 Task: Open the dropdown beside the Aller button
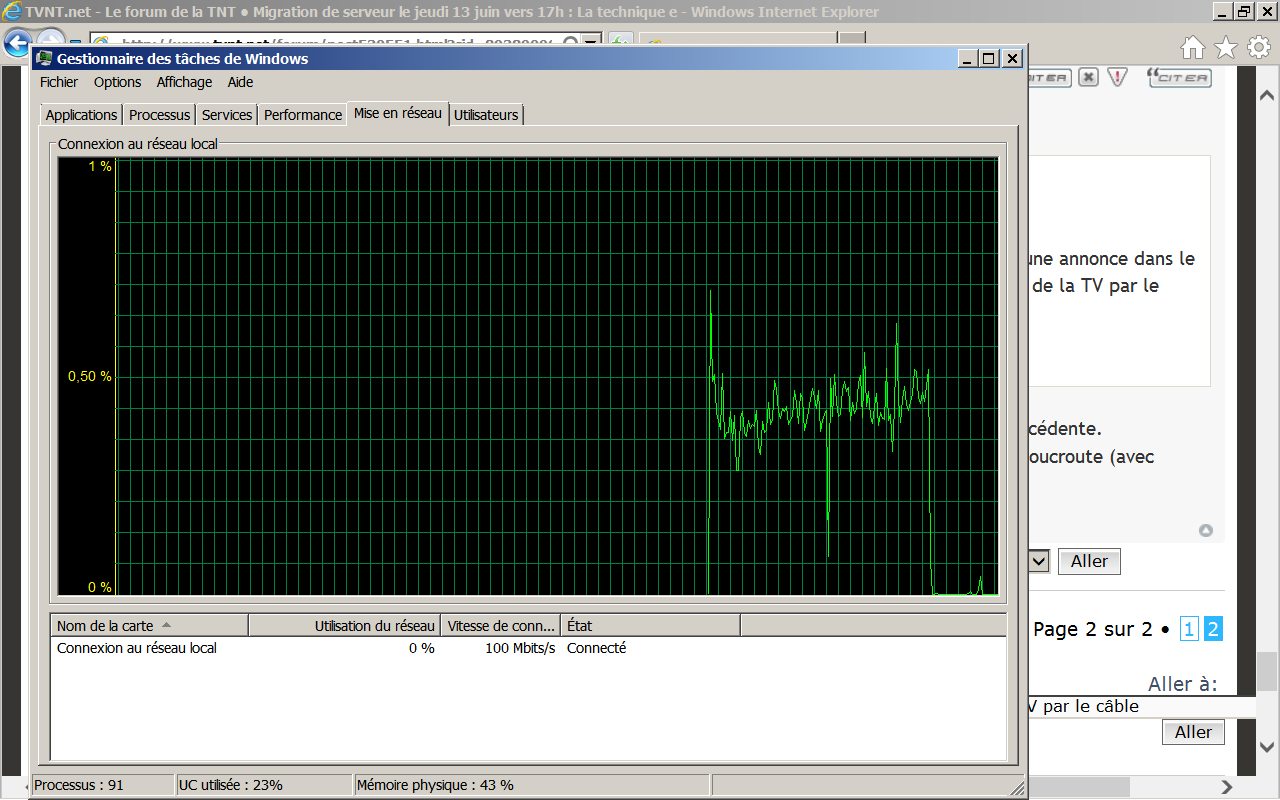[1039, 561]
